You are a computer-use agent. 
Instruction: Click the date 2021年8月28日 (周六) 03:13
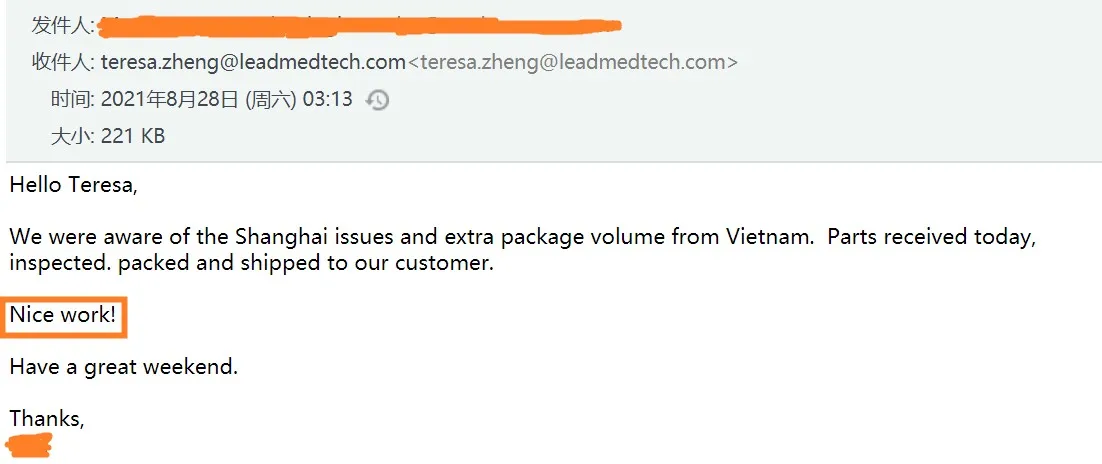(227, 99)
